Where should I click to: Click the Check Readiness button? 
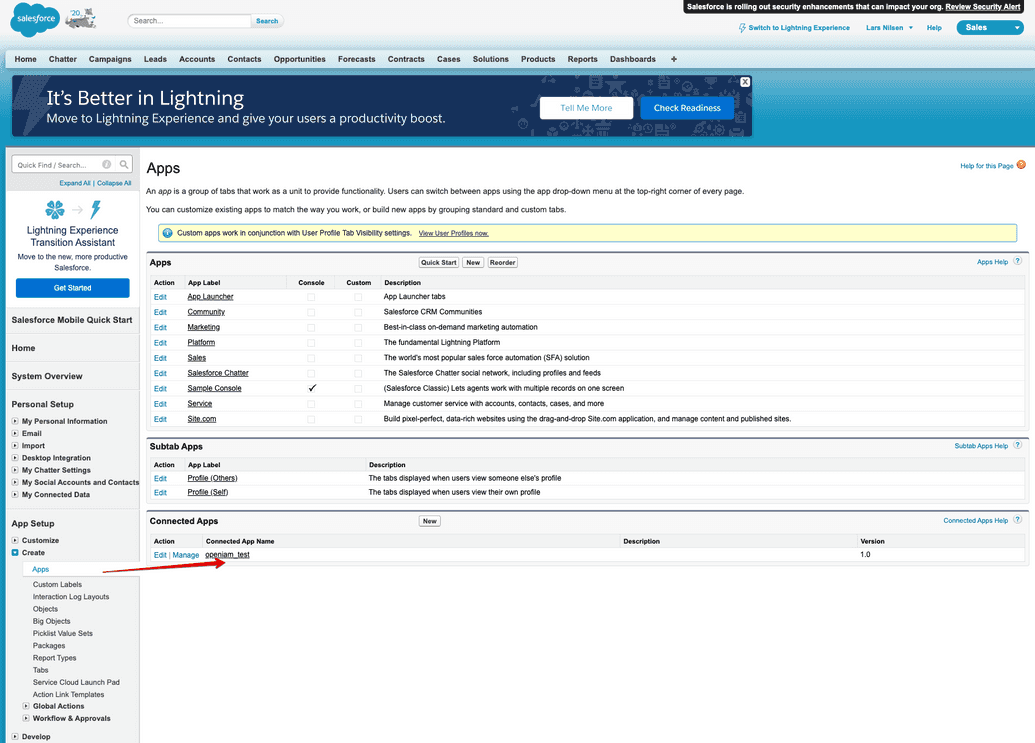coord(687,108)
